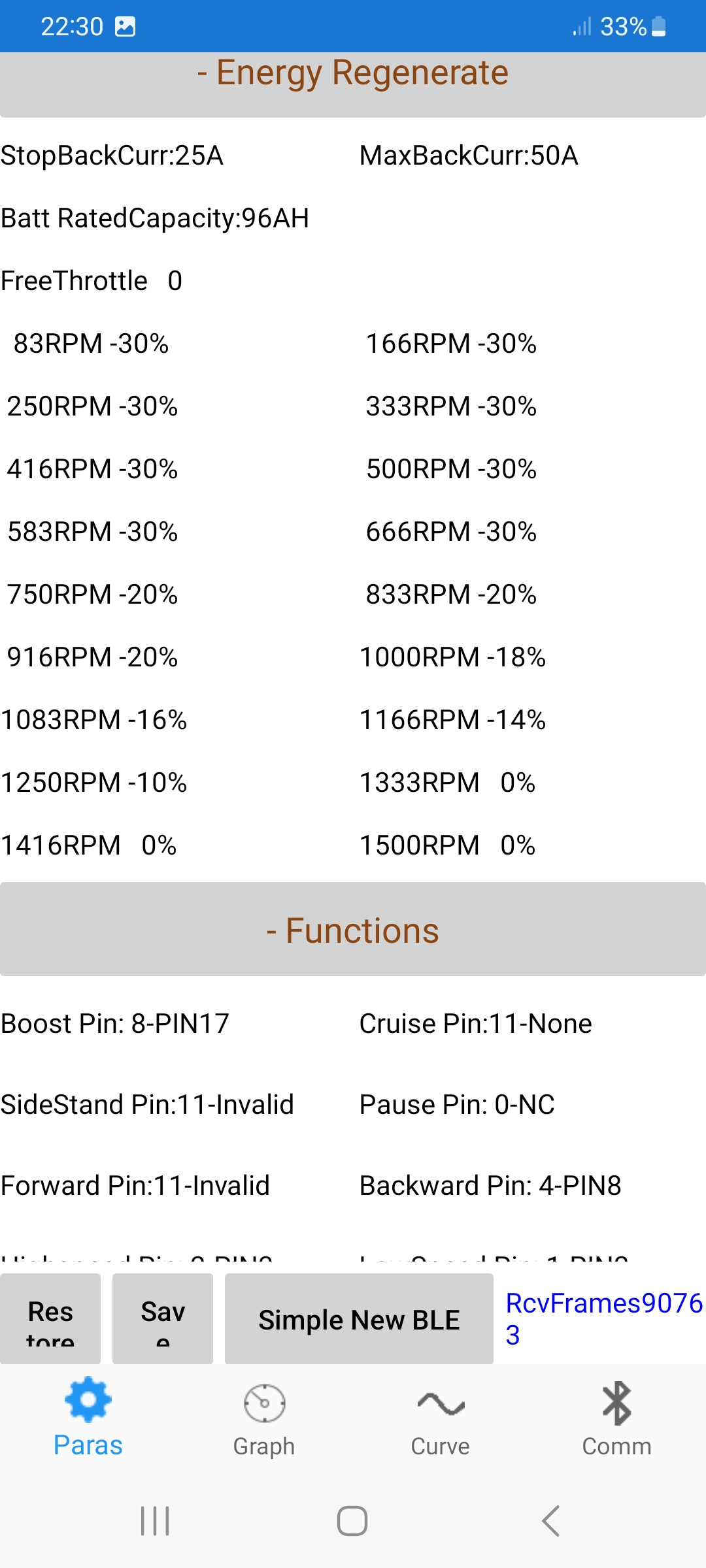Screen dimensions: 706x1568
Task: Edit the MaxBackCurr:50A value
Action: 469,155
